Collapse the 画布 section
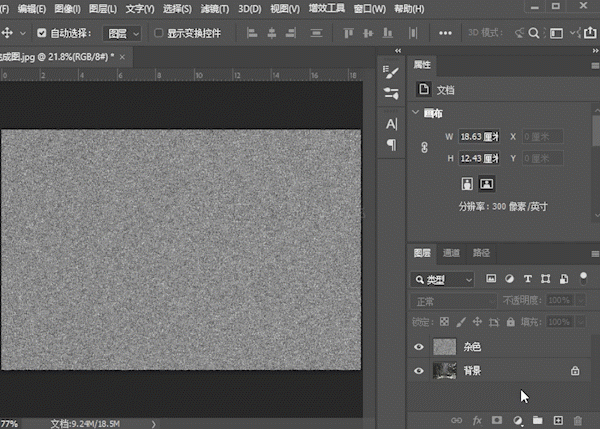600x429 pixels. coord(416,113)
